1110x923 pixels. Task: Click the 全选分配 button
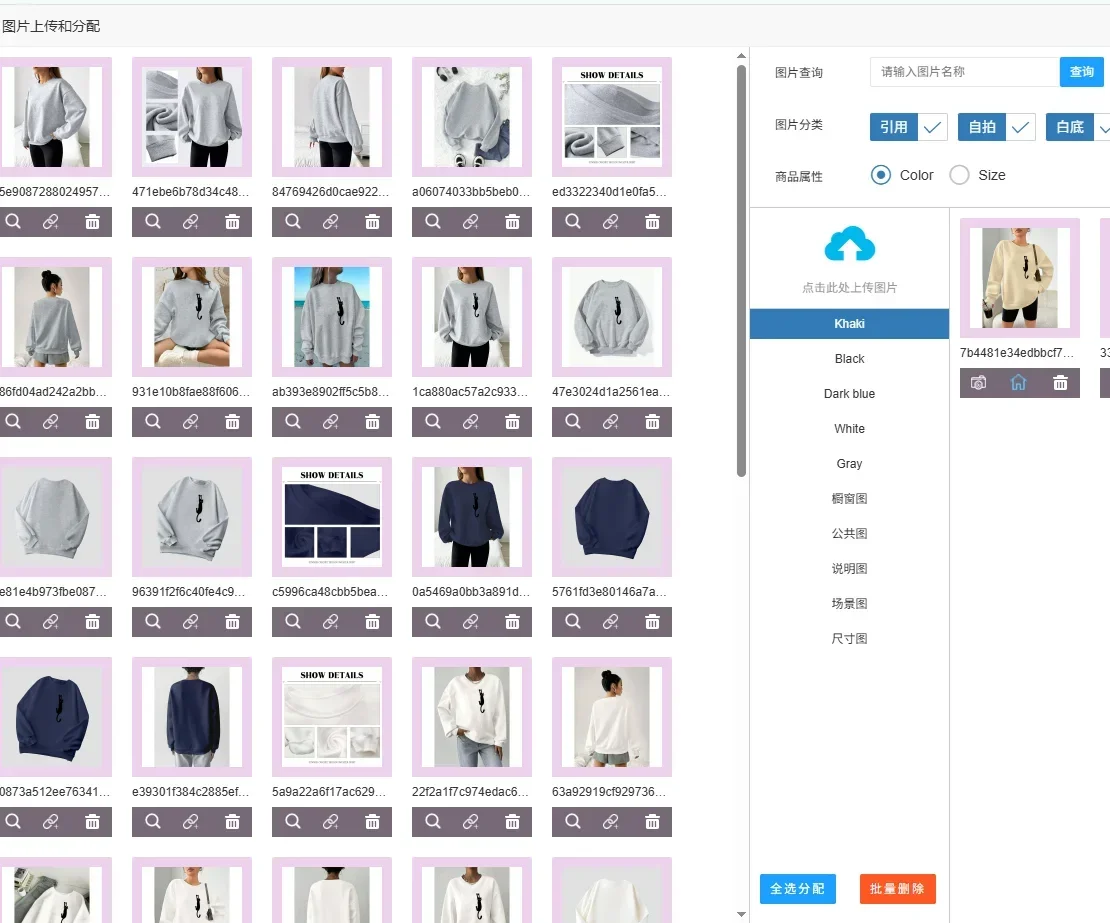tap(798, 889)
